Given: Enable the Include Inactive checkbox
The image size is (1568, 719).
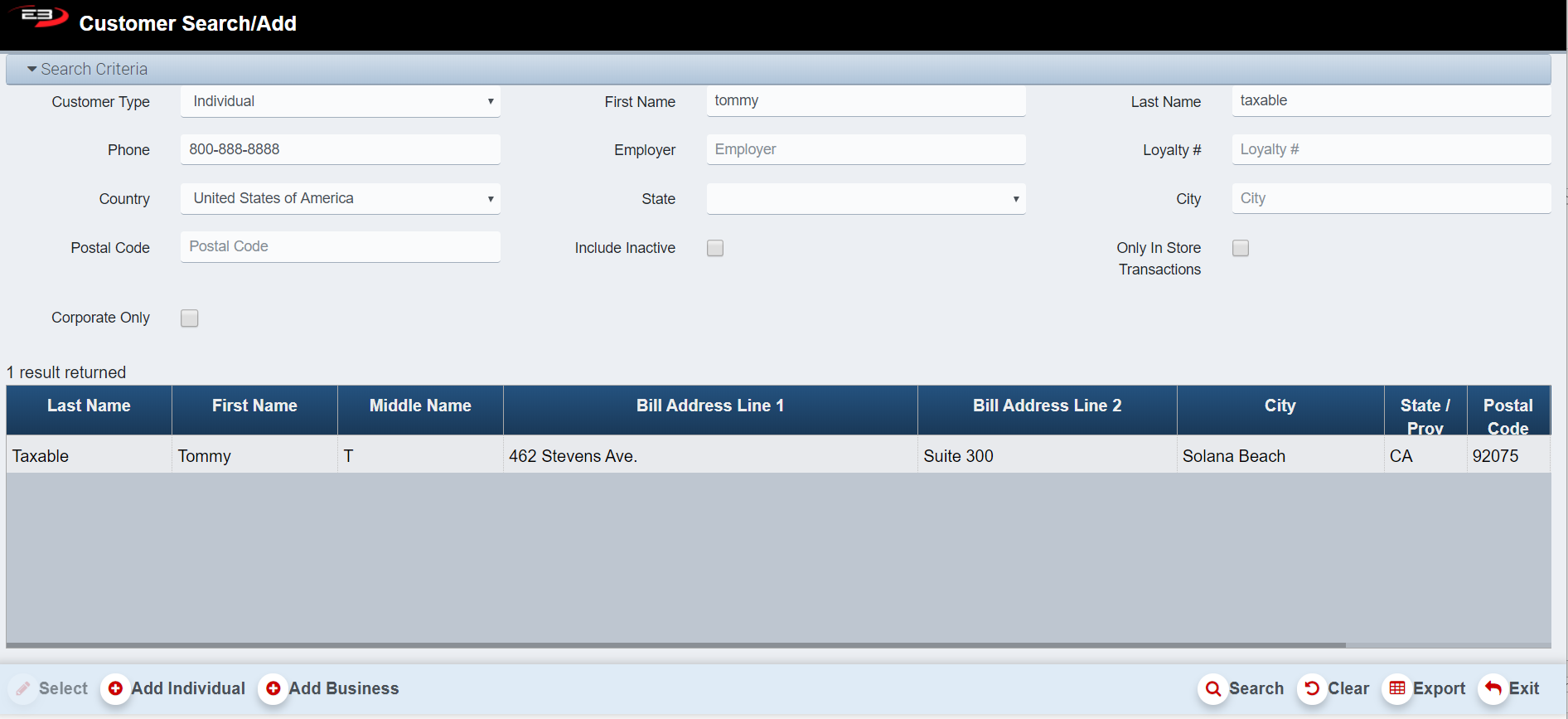Looking at the screenshot, I should (715, 248).
